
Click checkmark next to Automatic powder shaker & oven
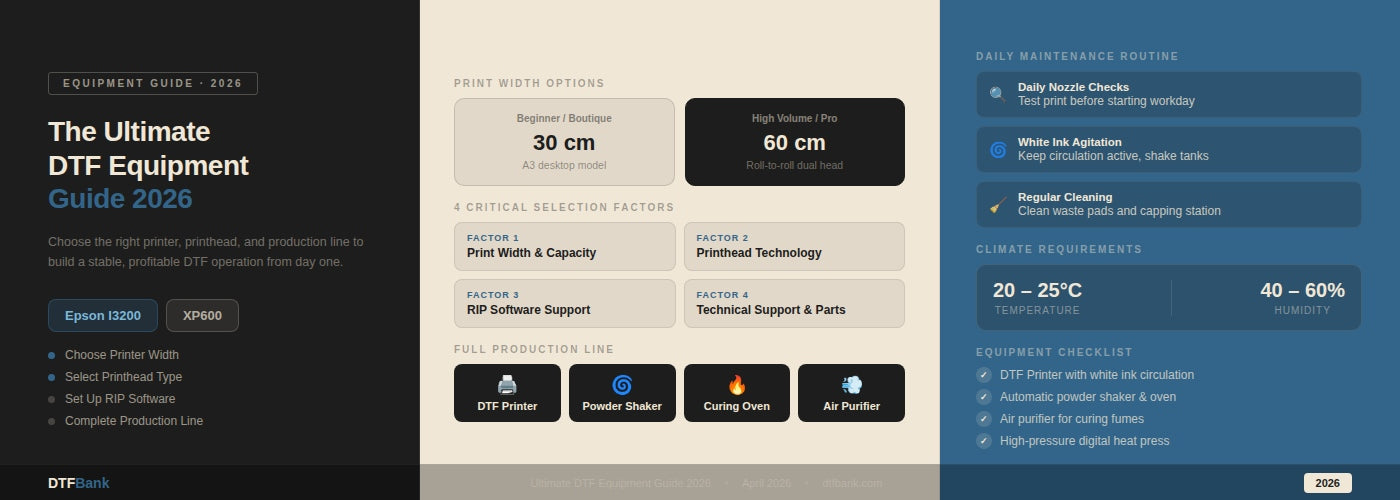point(984,397)
